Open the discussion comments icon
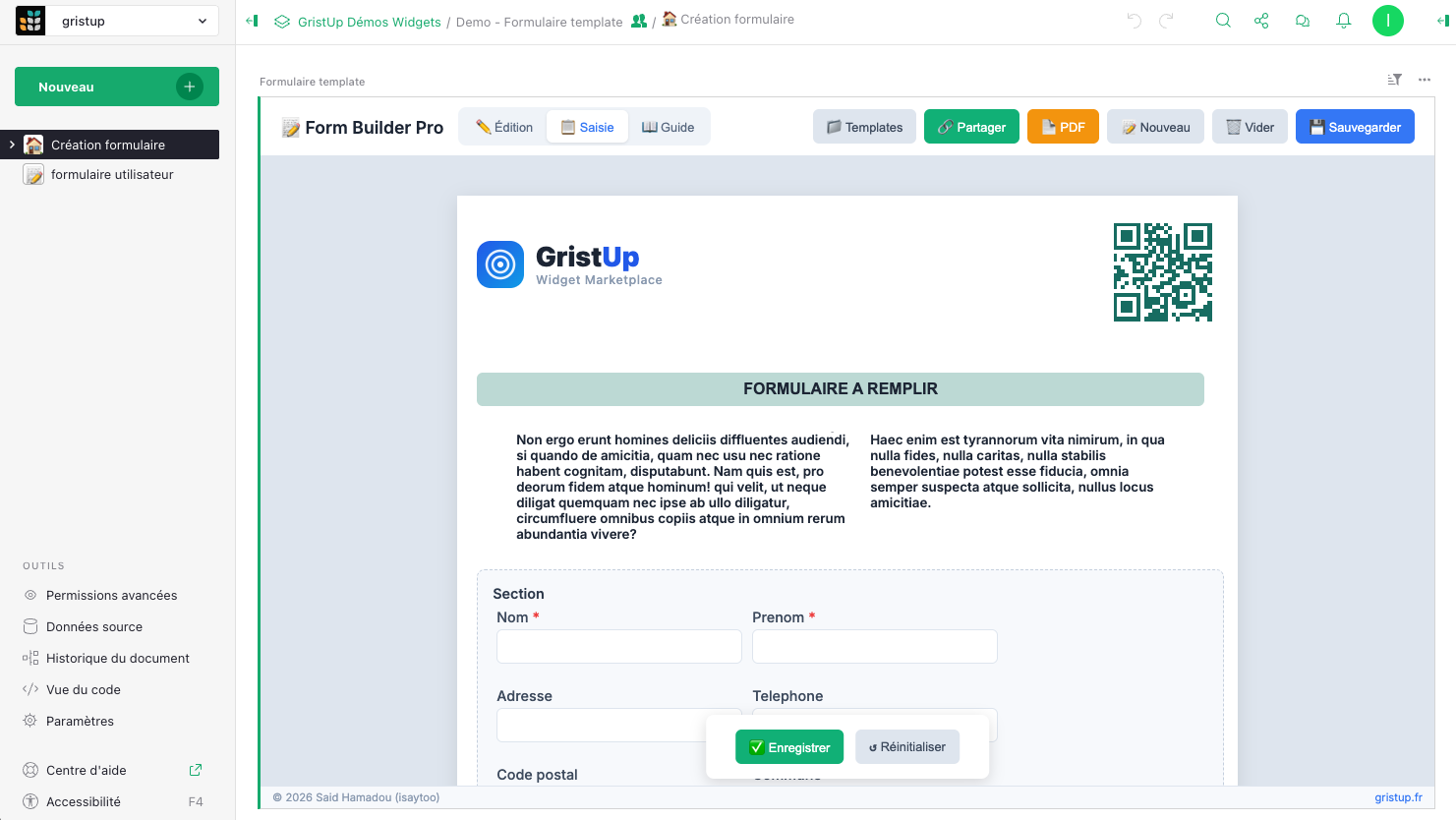This screenshot has width=1456, height=820. 1303,21
